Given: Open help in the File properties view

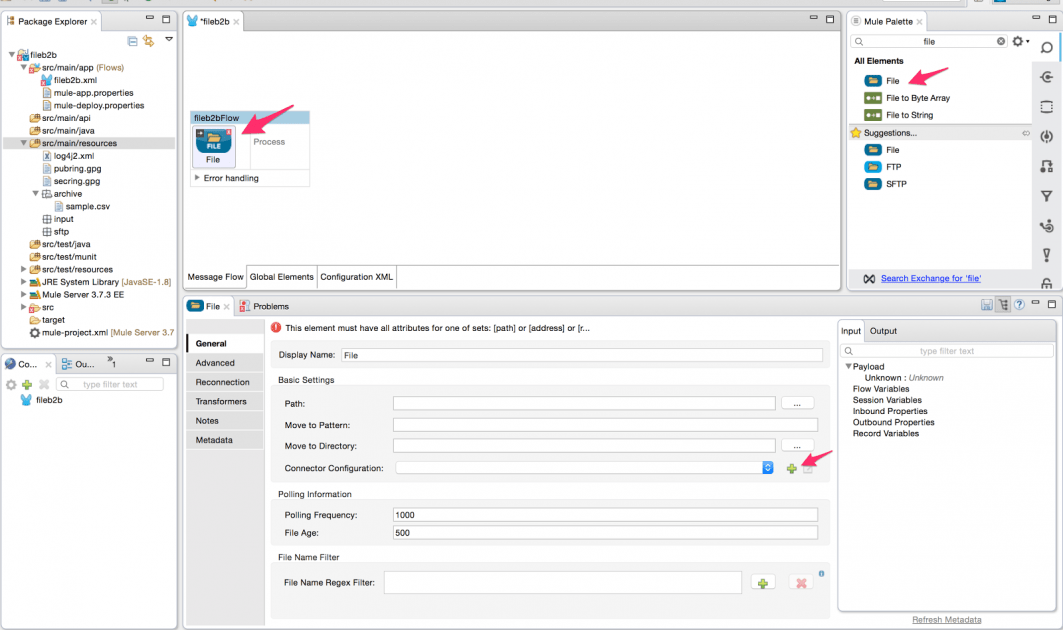Looking at the screenshot, I should [1019, 305].
